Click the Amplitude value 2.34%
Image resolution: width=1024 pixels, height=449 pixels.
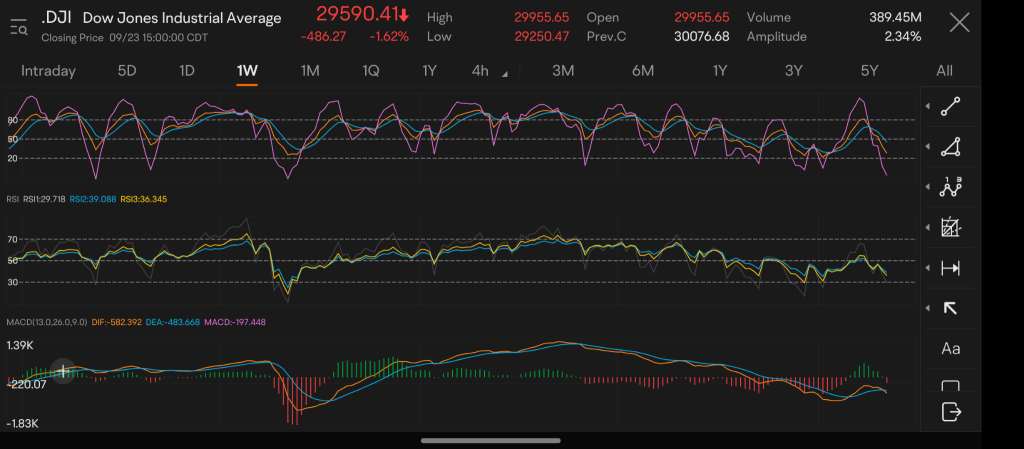click(x=903, y=37)
